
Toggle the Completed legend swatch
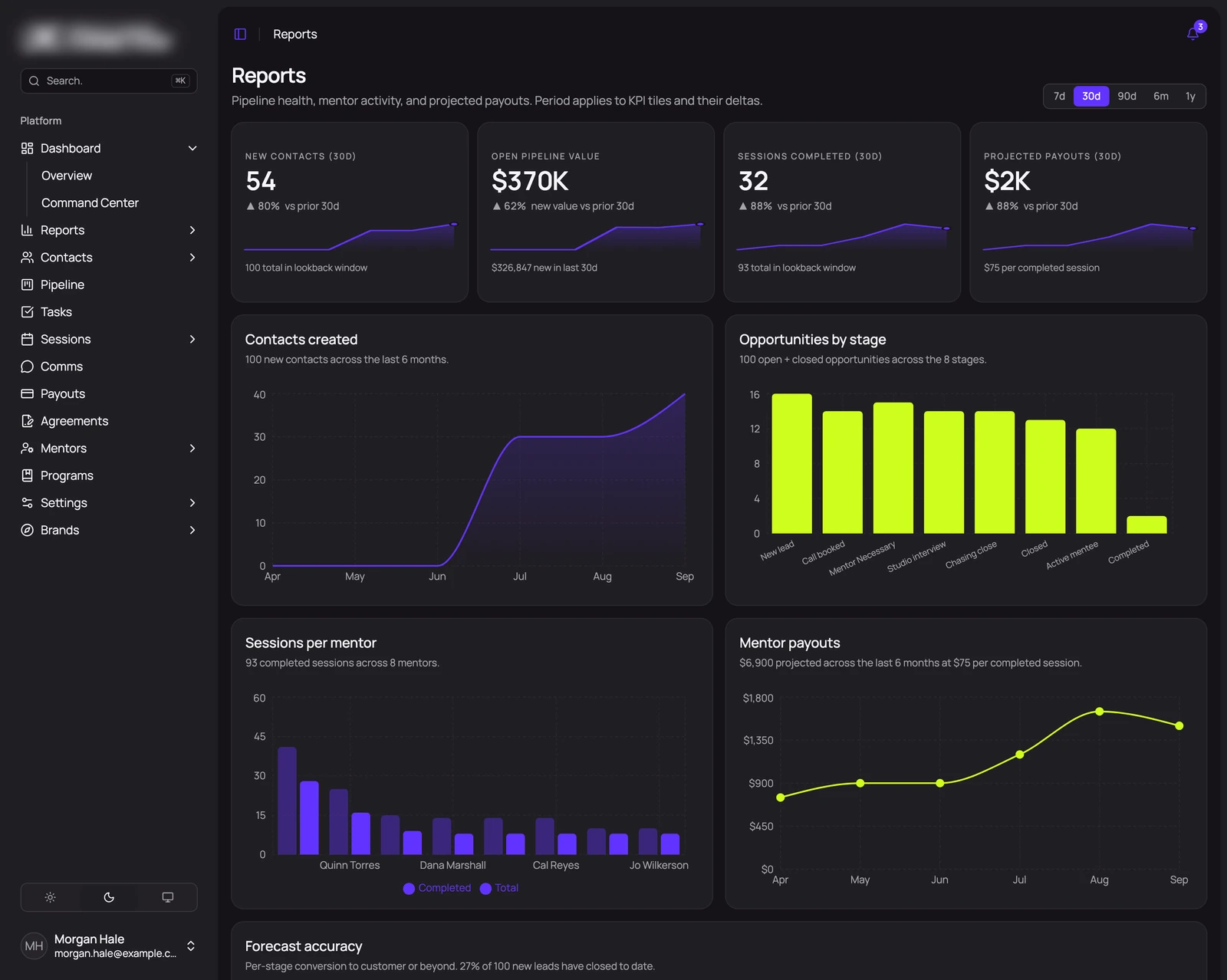pos(409,888)
